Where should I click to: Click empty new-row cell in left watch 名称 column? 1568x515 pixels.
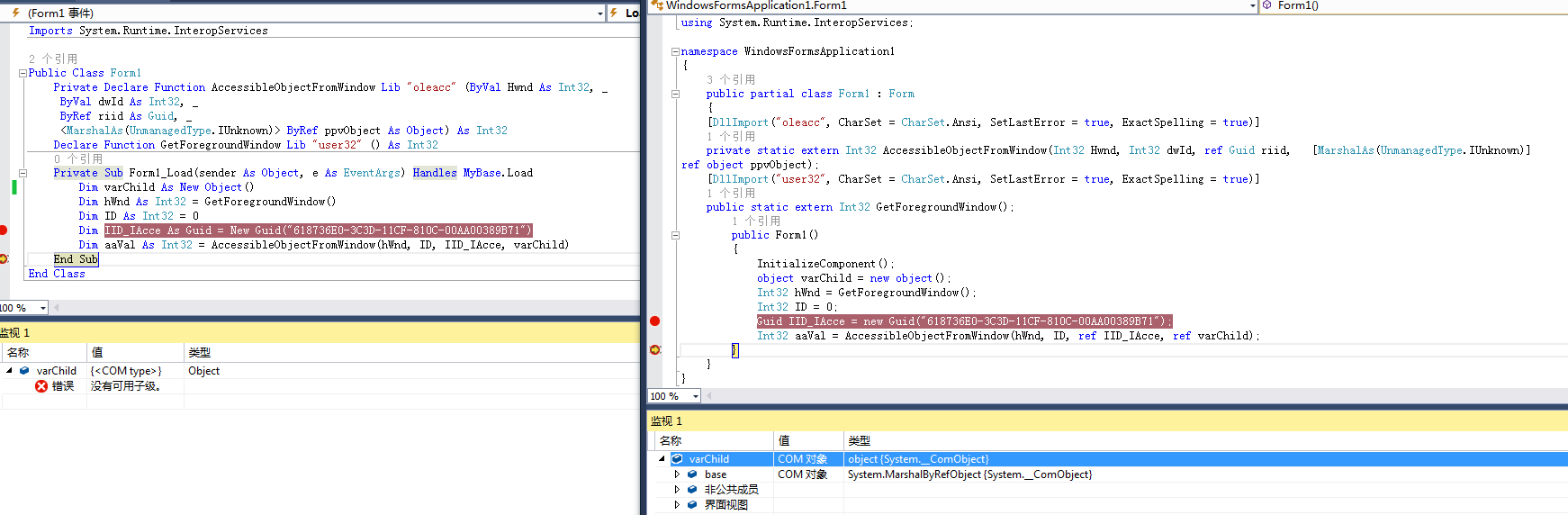coord(43,402)
